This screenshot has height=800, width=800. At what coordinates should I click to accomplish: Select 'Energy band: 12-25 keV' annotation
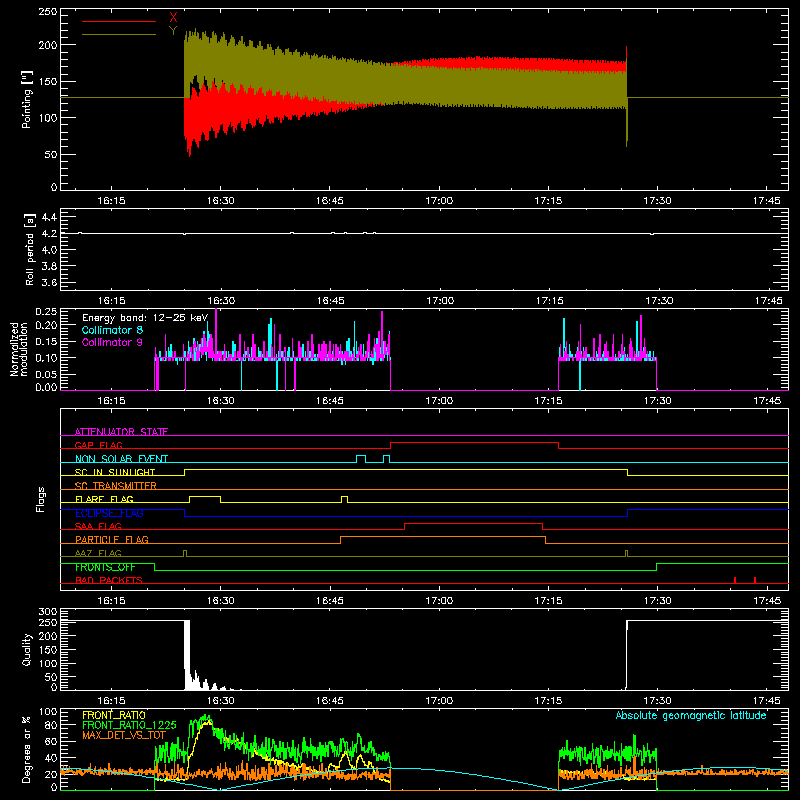tap(145, 318)
